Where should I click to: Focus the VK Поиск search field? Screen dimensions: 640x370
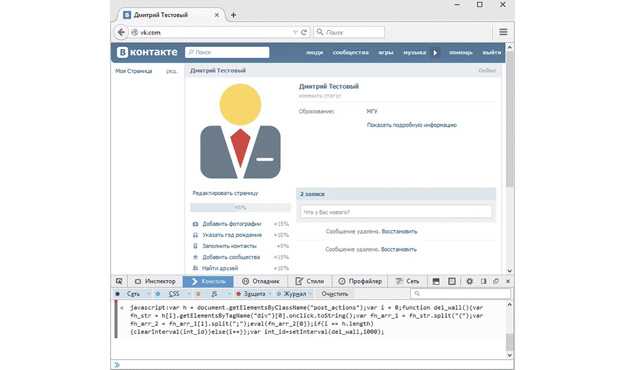[227, 52]
